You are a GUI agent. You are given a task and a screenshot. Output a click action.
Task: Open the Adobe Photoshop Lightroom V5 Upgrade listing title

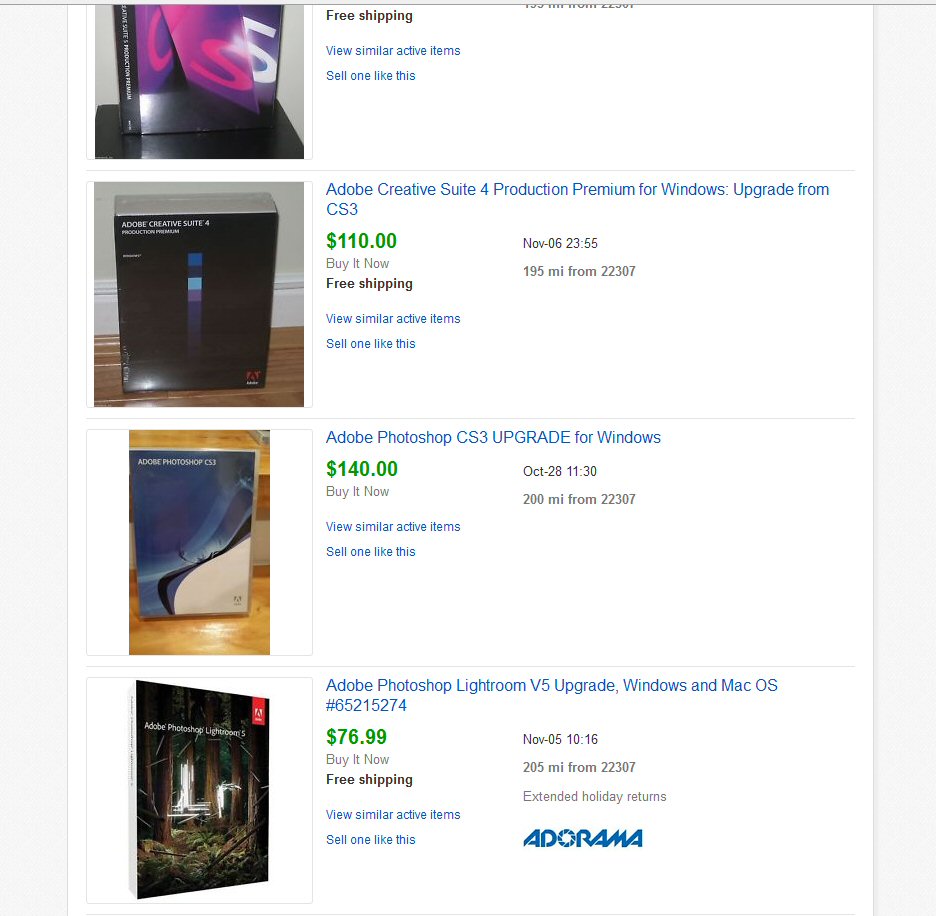pos(552,695)
